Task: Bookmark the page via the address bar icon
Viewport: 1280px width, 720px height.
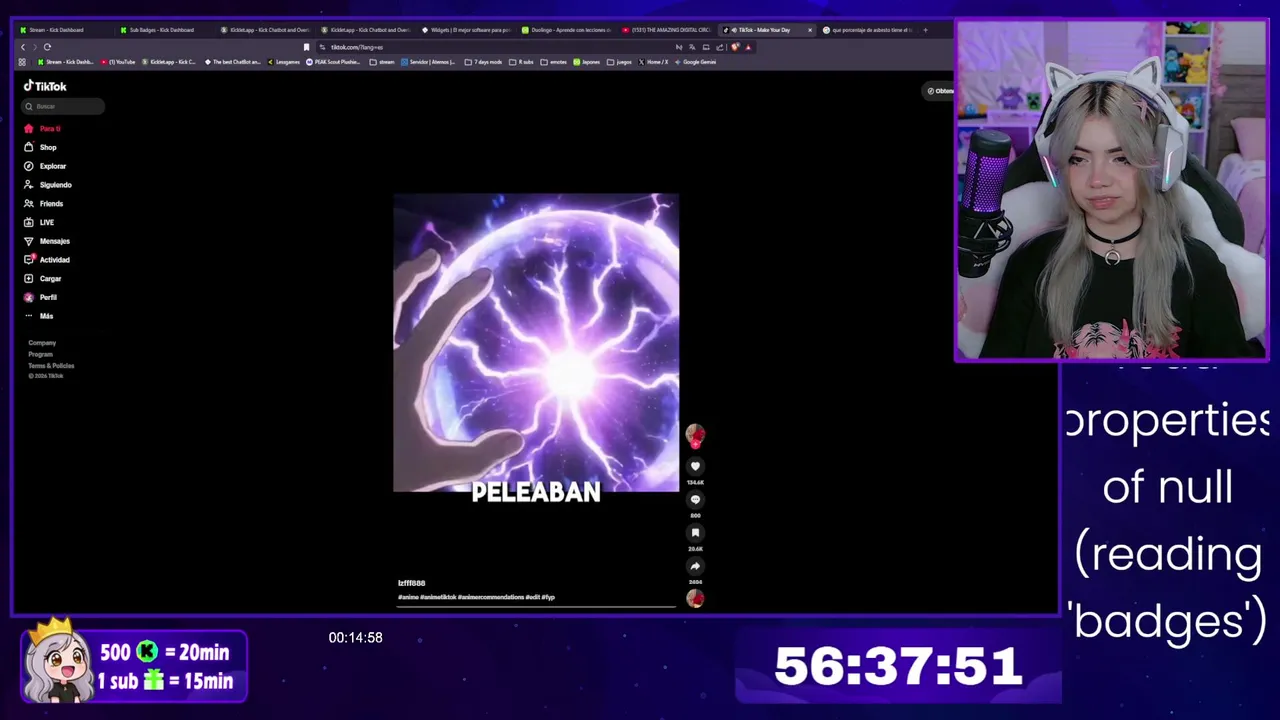Action: point(306,47)
